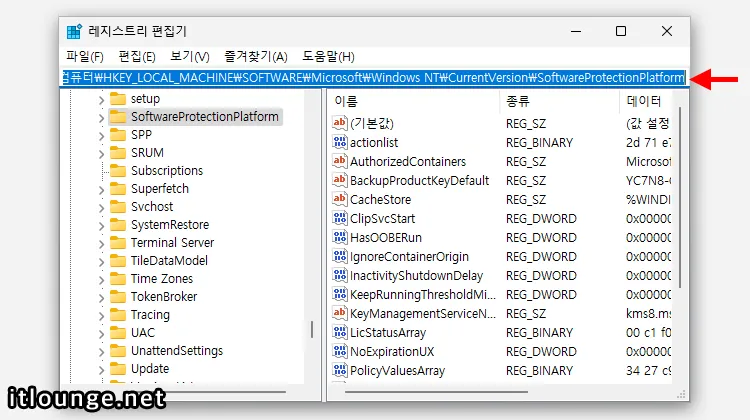The width and height of the screenshot is (750, 420).
Task: Click the Registry Editor app icon in title bar
Action: [x=74, y=31]
